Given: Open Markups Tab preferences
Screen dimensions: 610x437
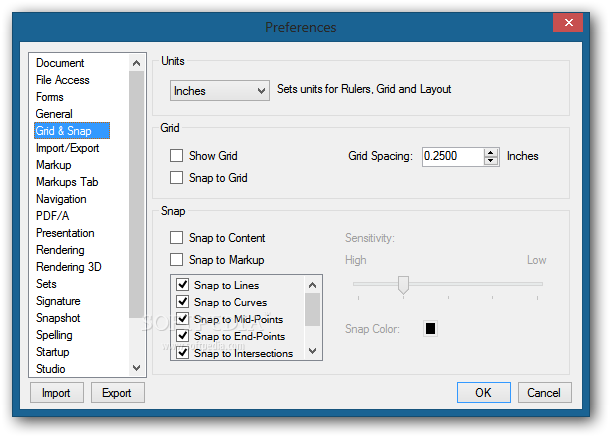Looking at the screenshot, I should 67,182.
